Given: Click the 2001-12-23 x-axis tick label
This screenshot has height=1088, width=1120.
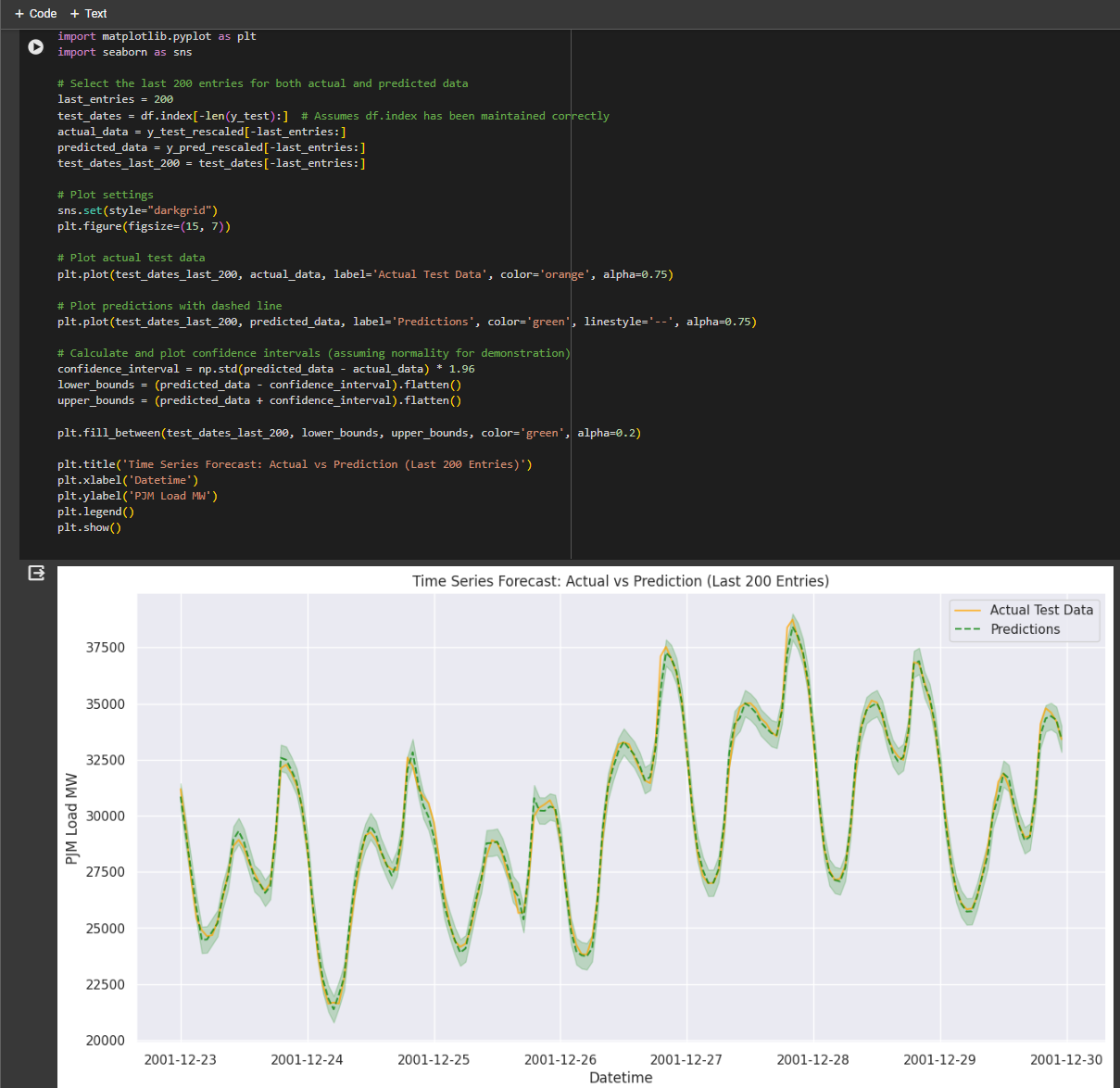Looking at the screenshot, I should 181,1059.
